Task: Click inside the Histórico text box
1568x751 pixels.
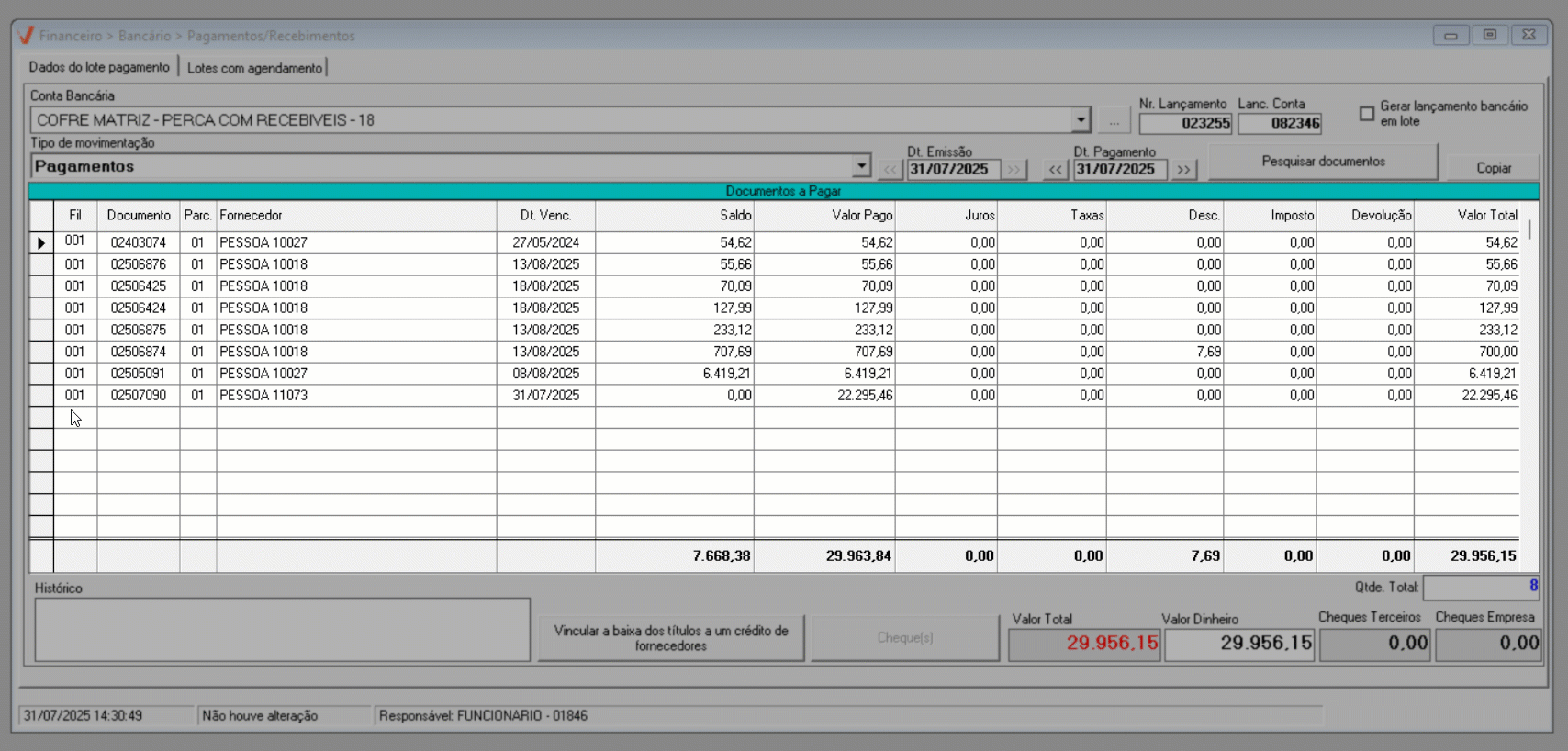Action: click(x=282, y=630)
